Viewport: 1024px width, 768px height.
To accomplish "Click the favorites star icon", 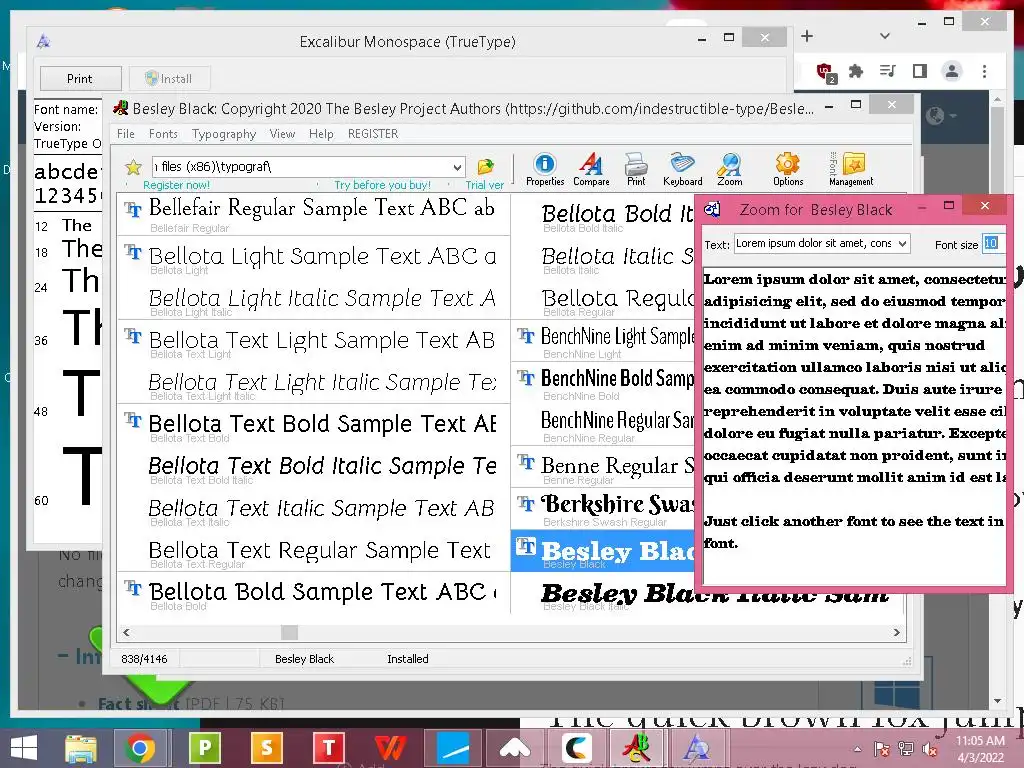I will click(x=133, y=167).
